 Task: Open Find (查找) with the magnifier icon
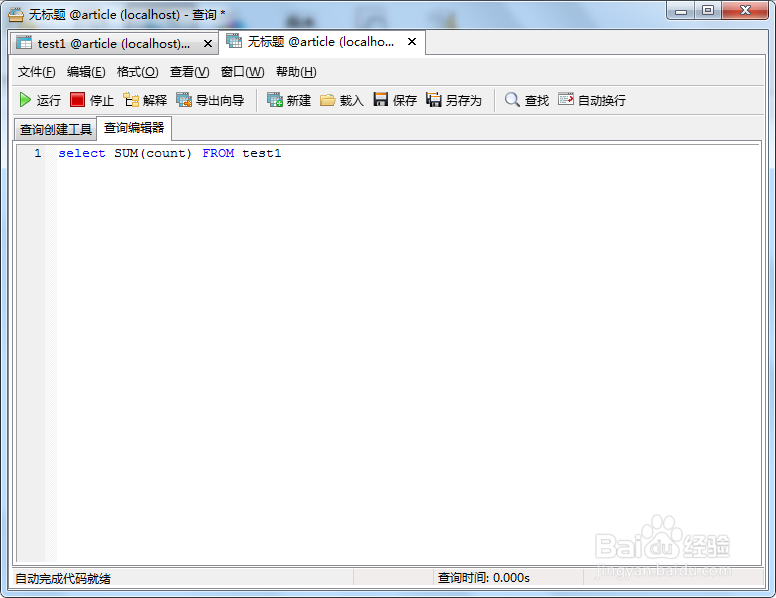click(512, 100)
